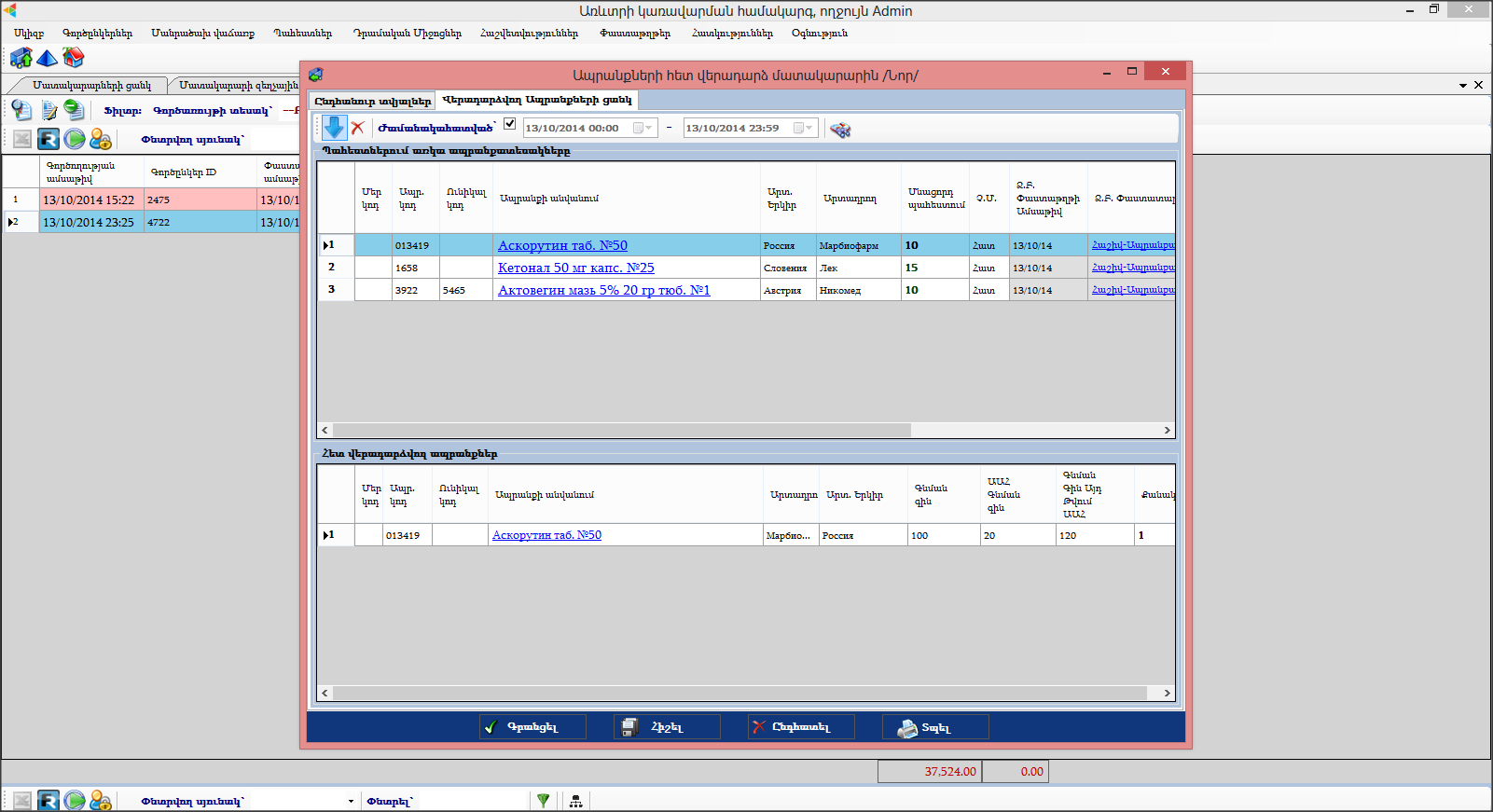This screenshot has width=1493, height=812.
Task: Click the green funnel filter icon
Action: [544, 801]
